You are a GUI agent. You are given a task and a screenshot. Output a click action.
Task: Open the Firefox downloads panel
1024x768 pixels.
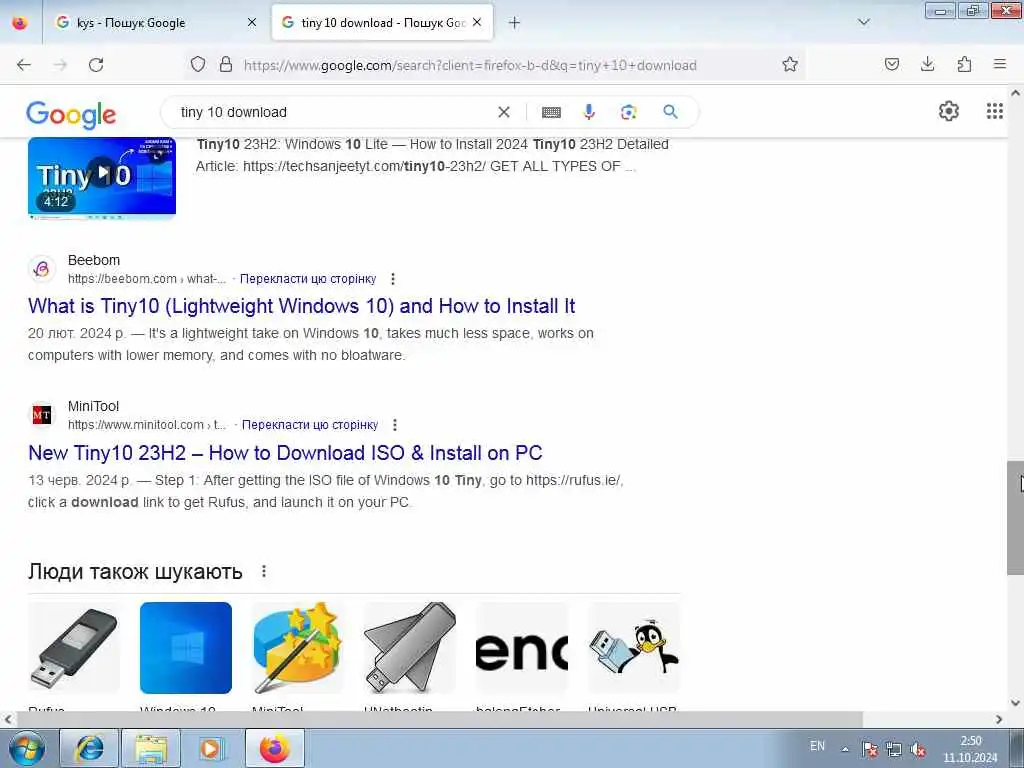tap(927, 64)
